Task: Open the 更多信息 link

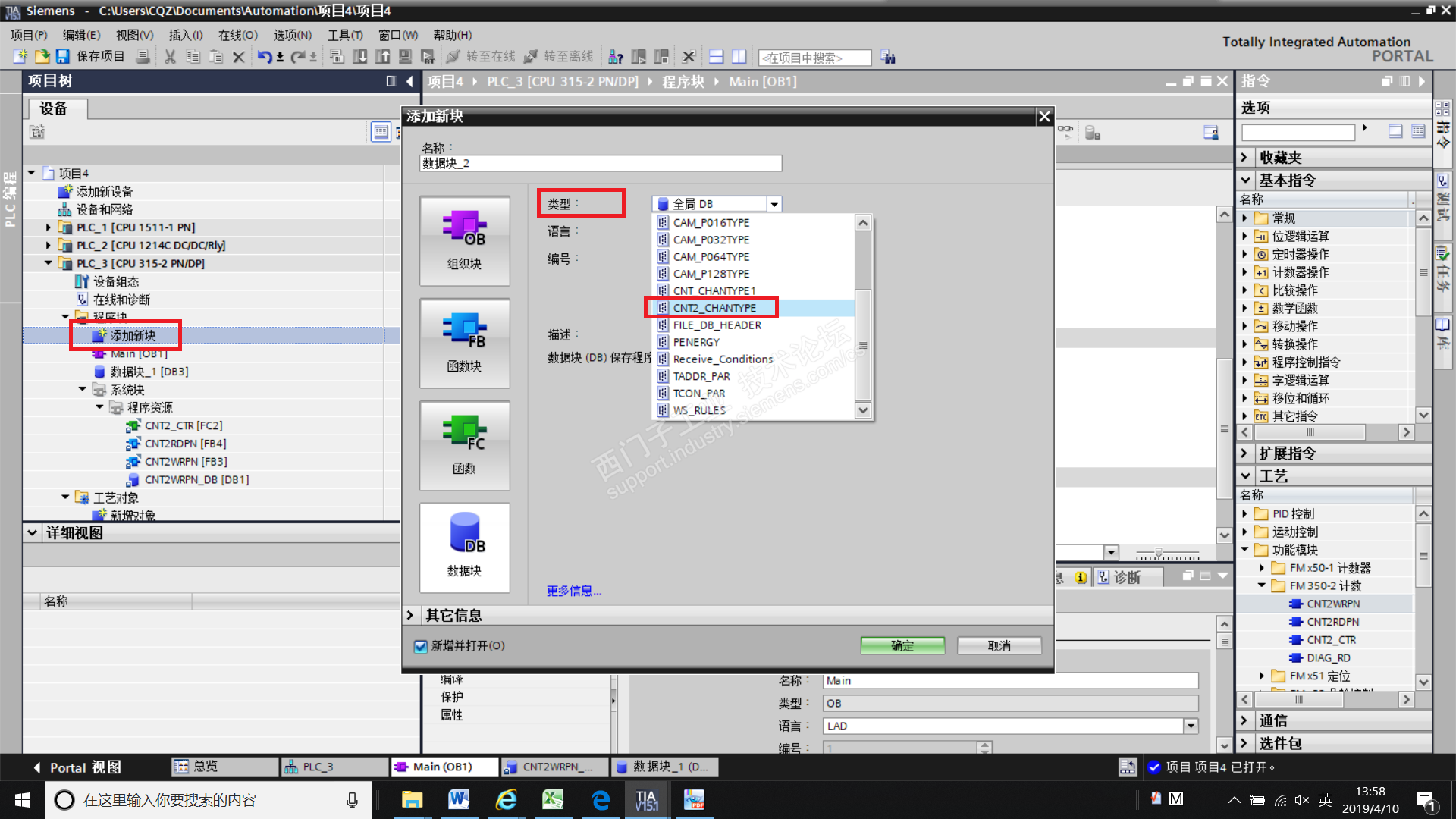Action: (573, 591)
